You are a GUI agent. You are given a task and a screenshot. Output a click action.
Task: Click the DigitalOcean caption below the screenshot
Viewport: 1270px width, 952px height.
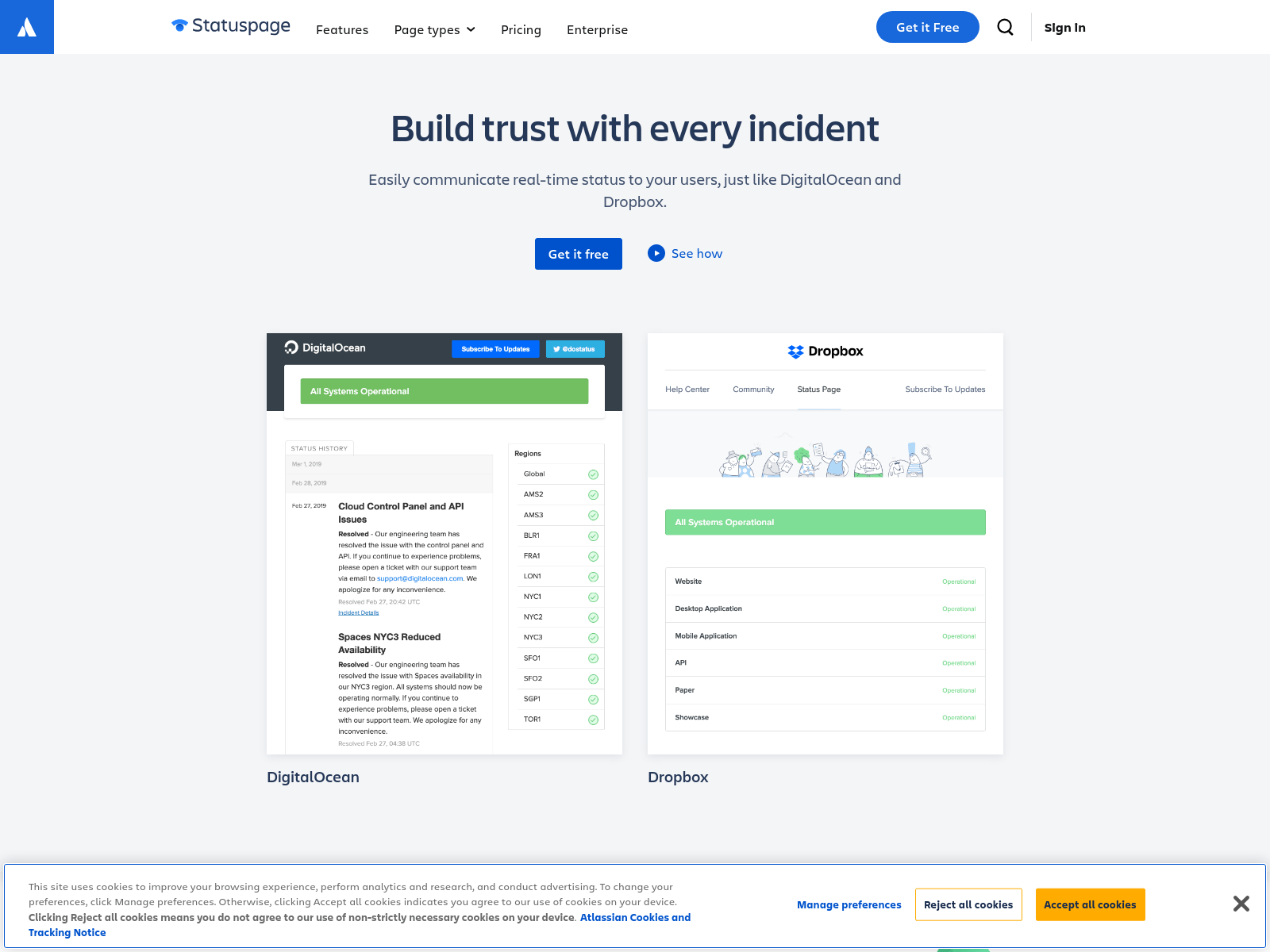pos(313,777)
